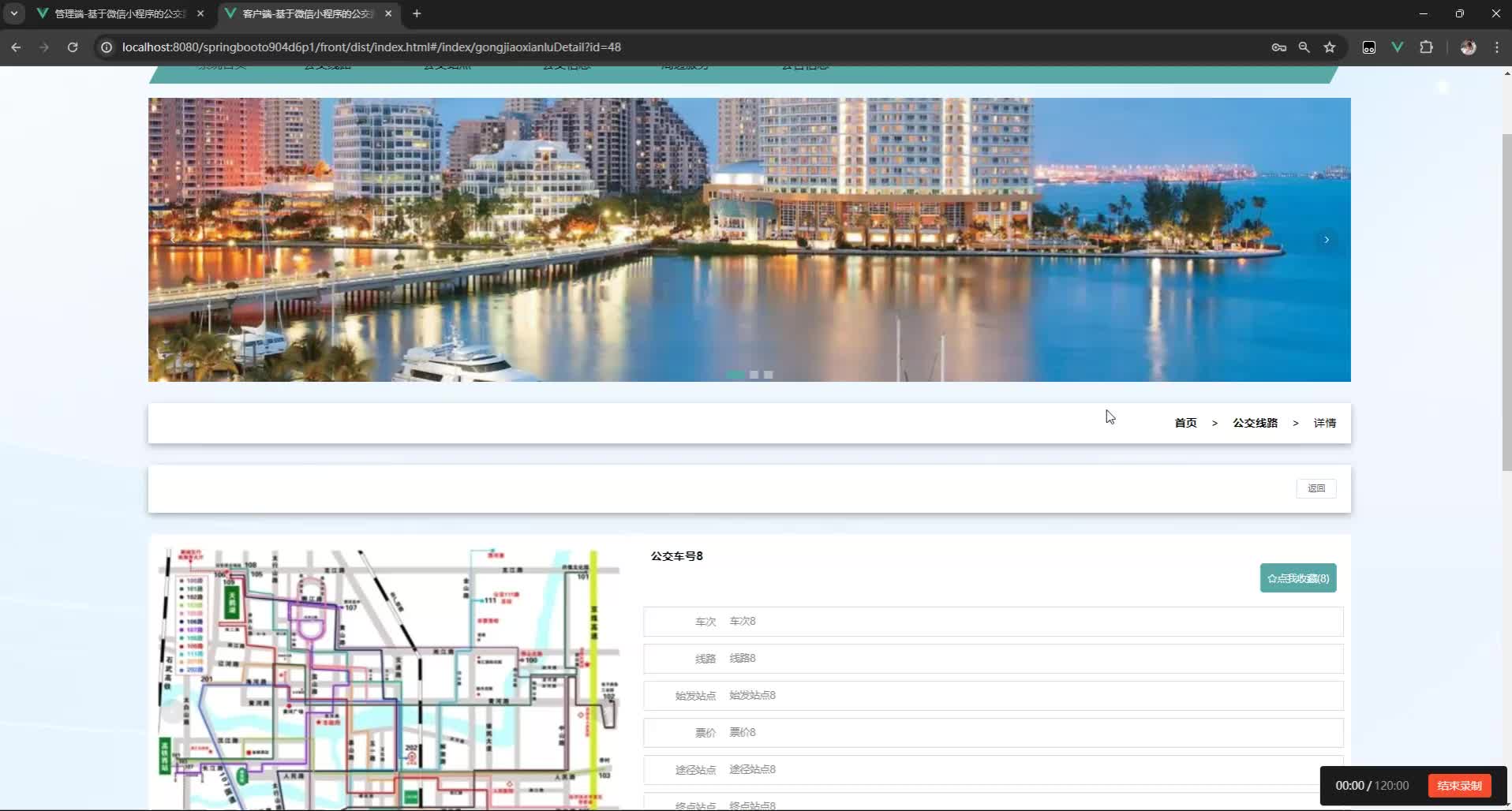Open 公交线路 breadcrumb link
The height and width of the screenshot is (811, 1512).
pyautogui.click(x=1255, y=423)
